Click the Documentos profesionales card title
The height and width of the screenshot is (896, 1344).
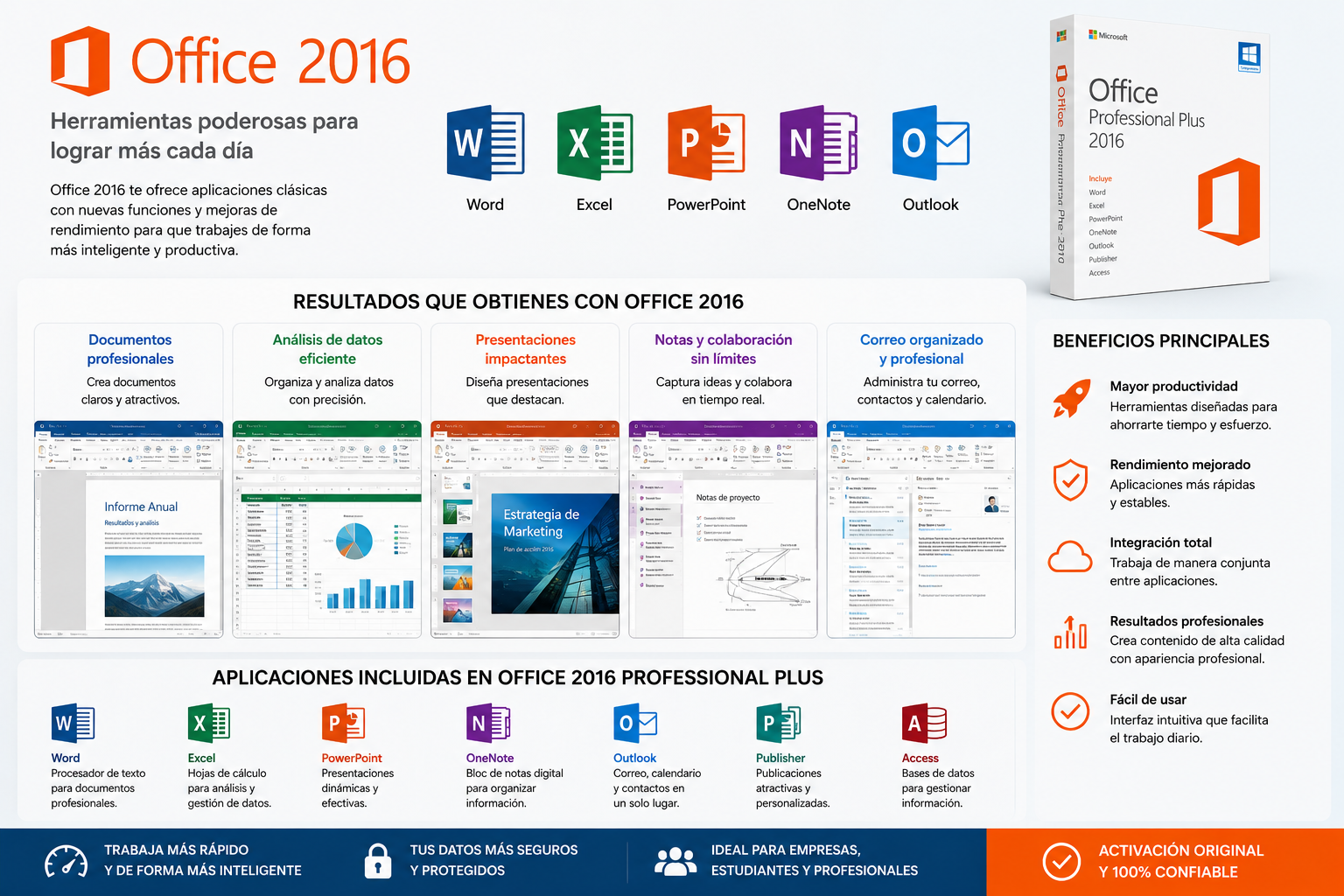pyautogui.click(x=130, y=349)
